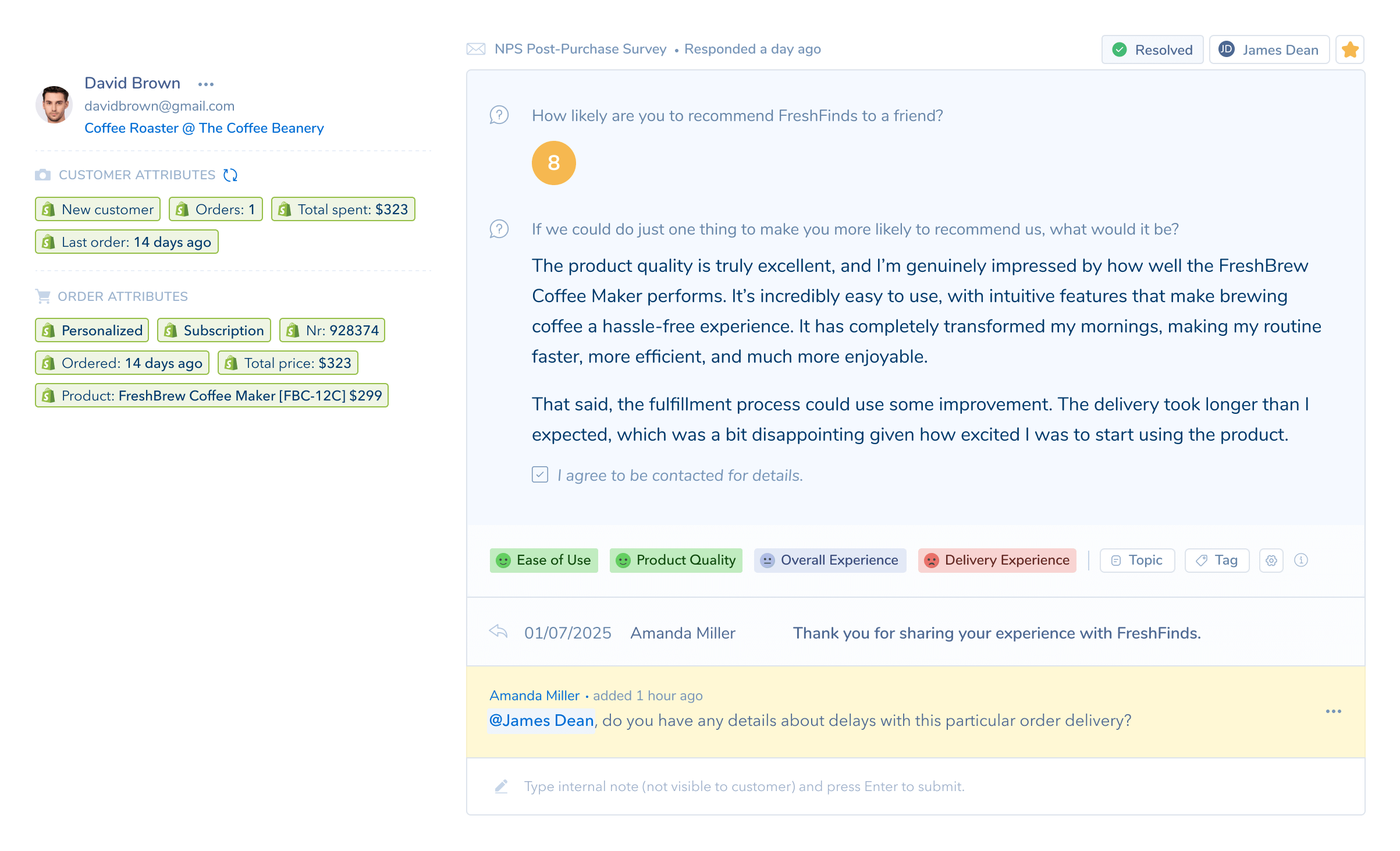Toggle the Resolved status
The width and height of the screenshot is (1400, 851).
[x=1152, y=49]
